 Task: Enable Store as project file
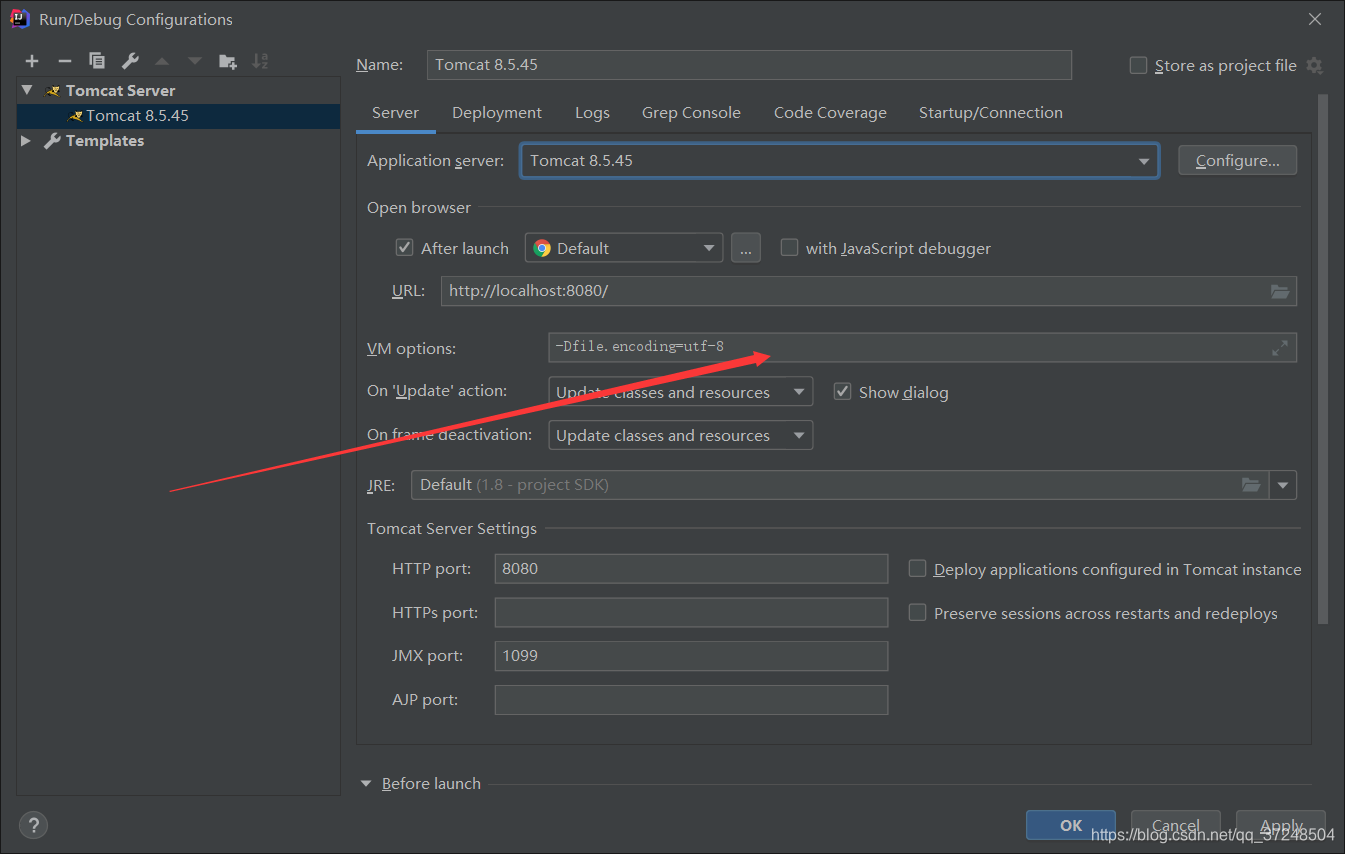click(x=1138, y=65)
